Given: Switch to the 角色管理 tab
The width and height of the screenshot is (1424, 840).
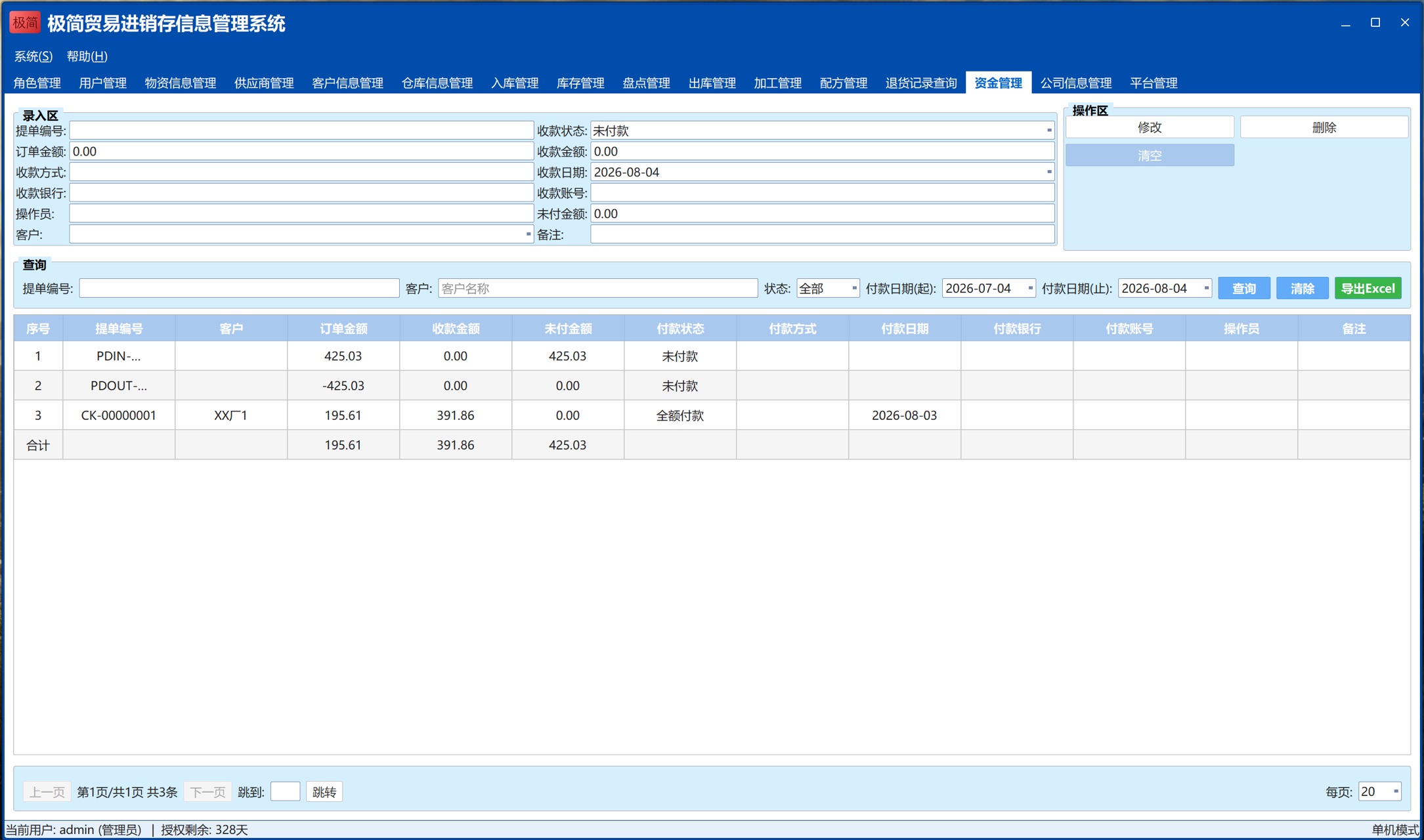Looking at the screenshot, I should coord(37,83).
